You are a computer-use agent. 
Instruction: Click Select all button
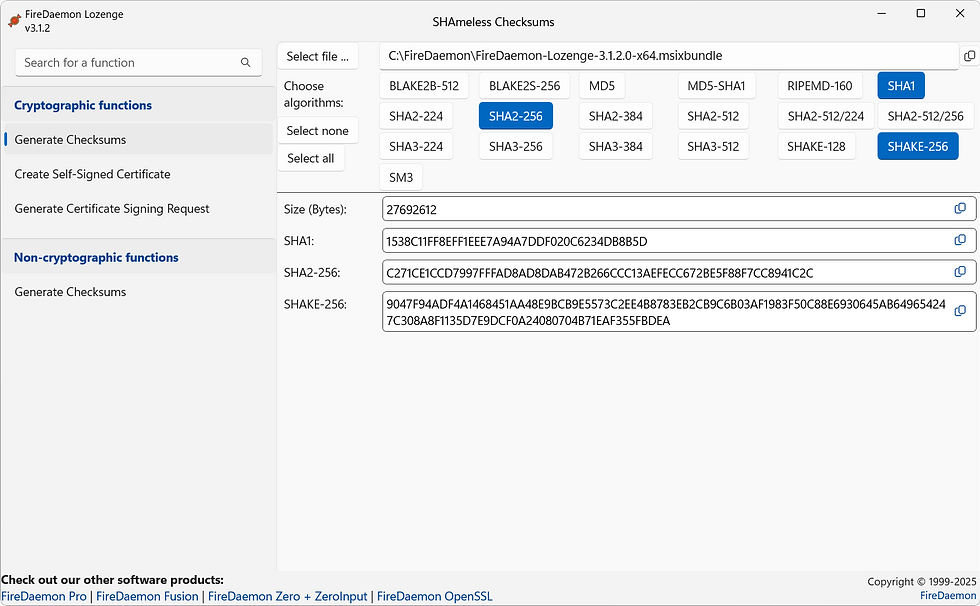click(x=311, y=158)
